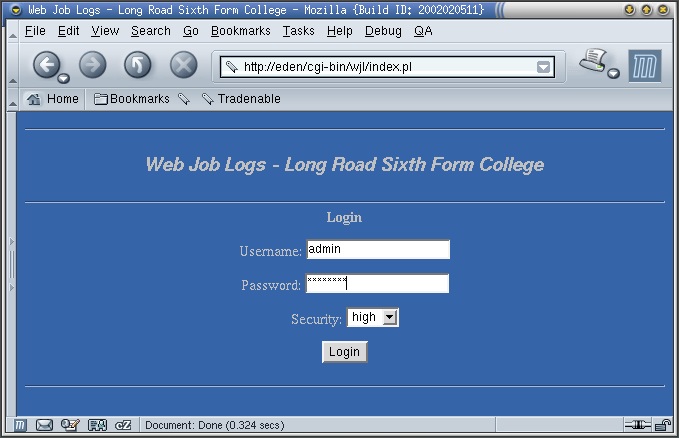Open Composer from status bar icon

click(x=70, y=425)
